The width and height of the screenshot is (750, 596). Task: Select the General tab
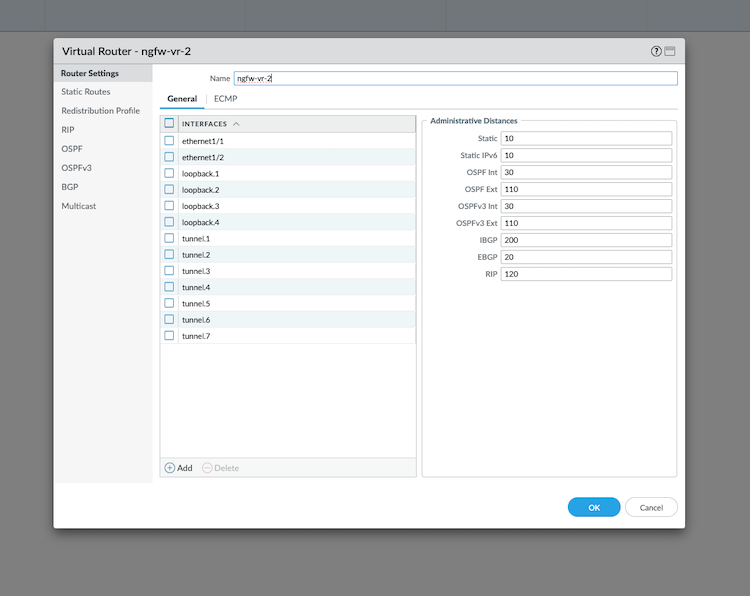point(182,99)
